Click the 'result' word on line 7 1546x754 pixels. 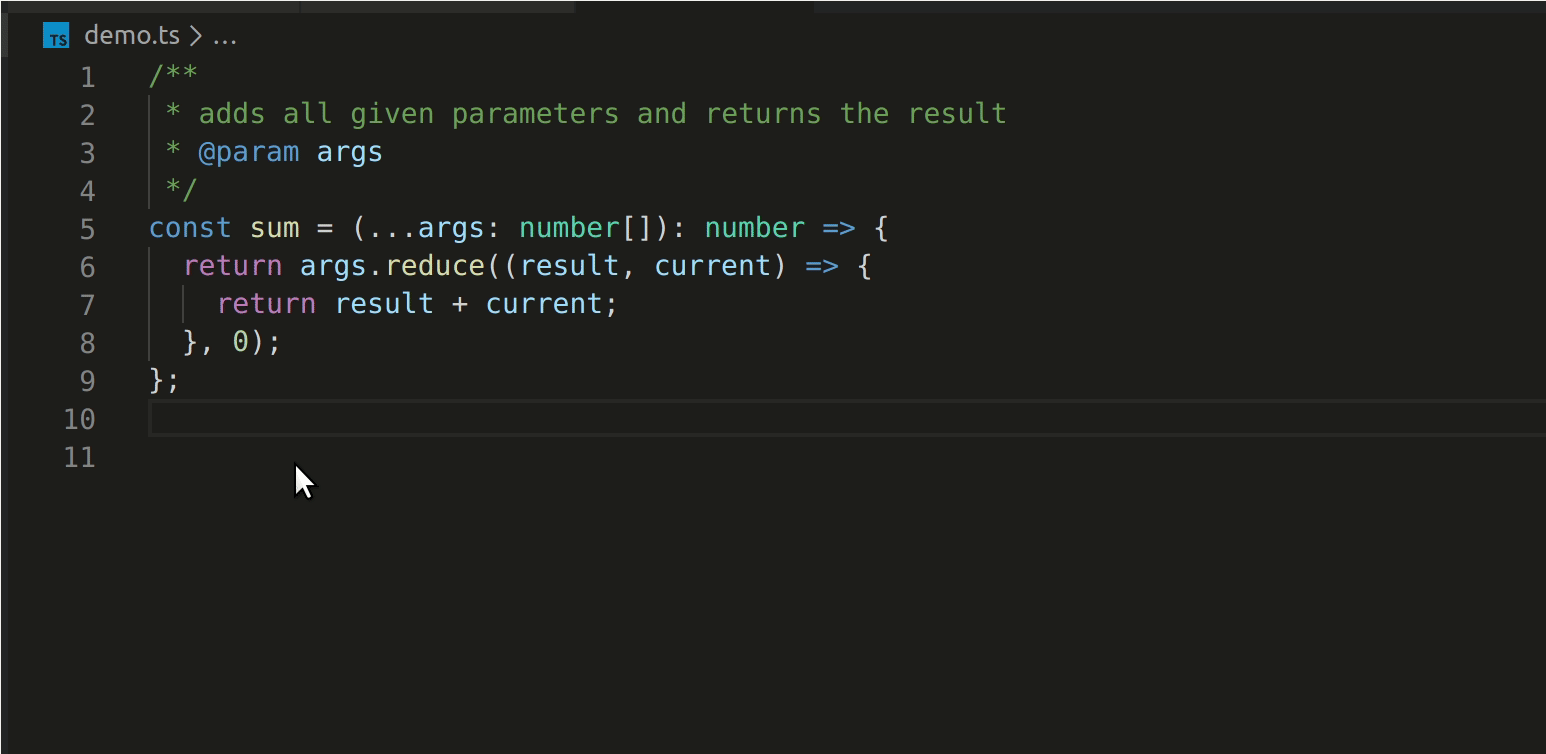[x=384, y=304]
